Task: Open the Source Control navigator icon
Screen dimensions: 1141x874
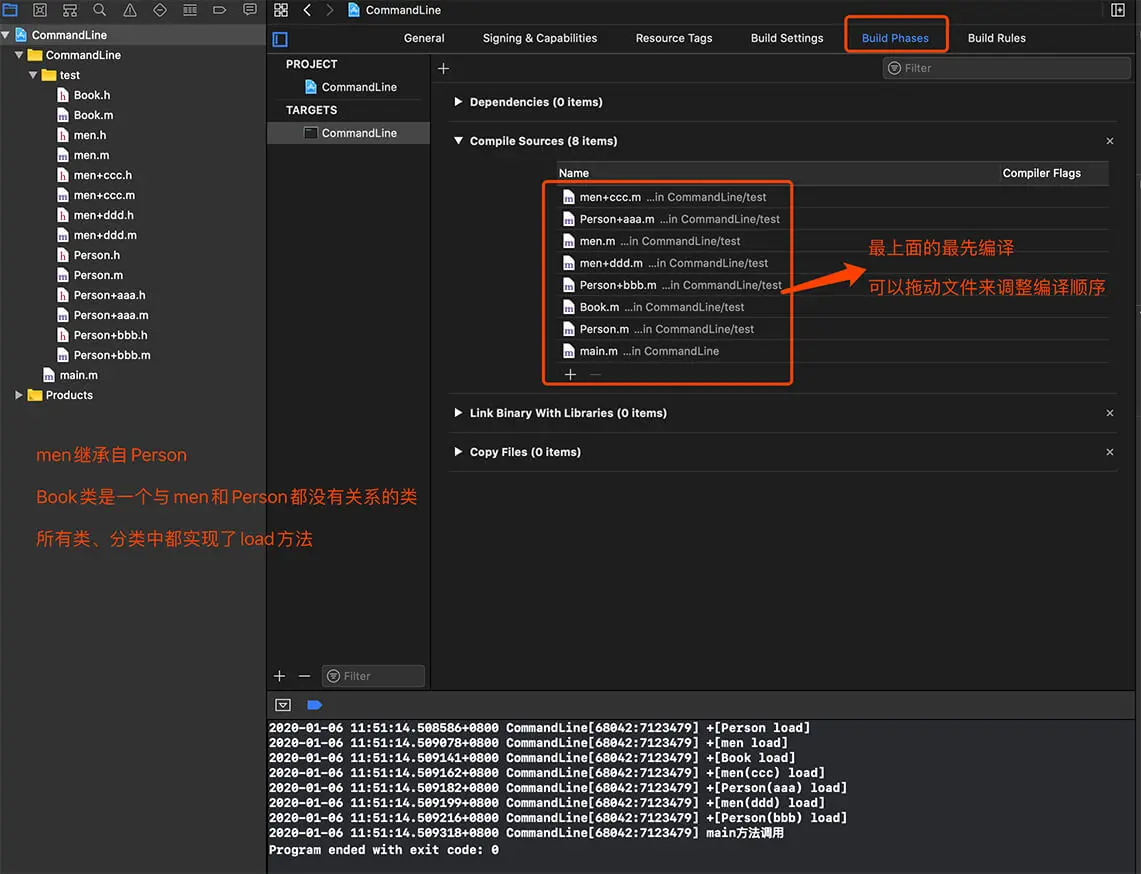Action: [x=40, y=10]
